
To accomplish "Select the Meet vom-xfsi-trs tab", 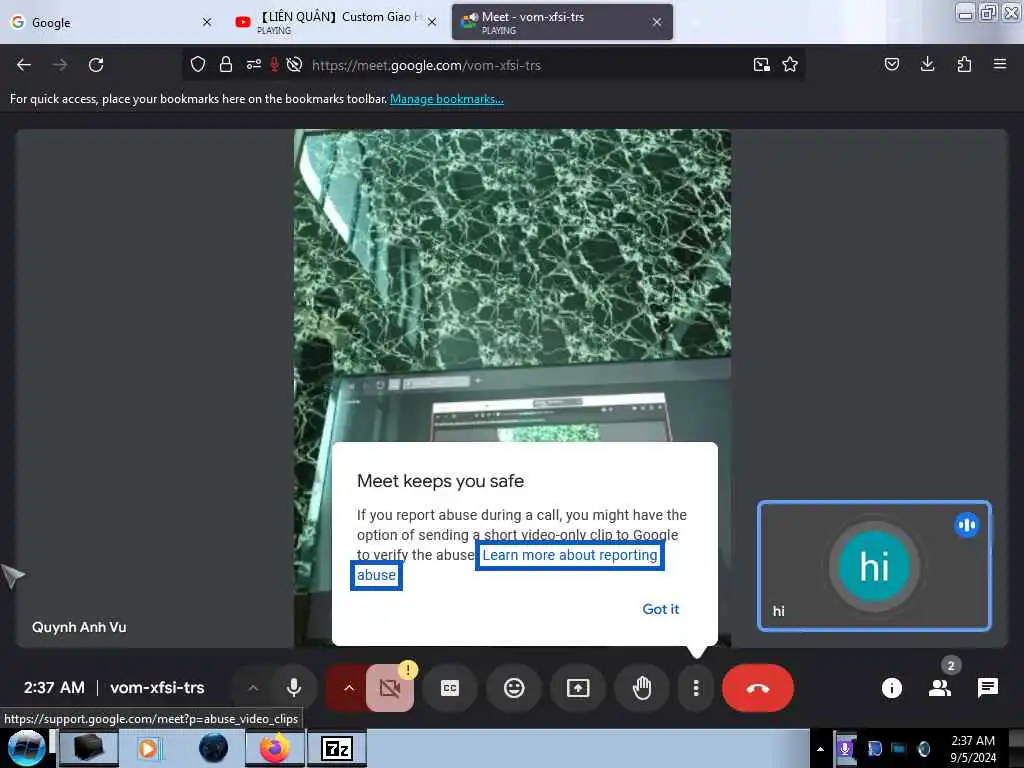I will [x=562, y=22].
